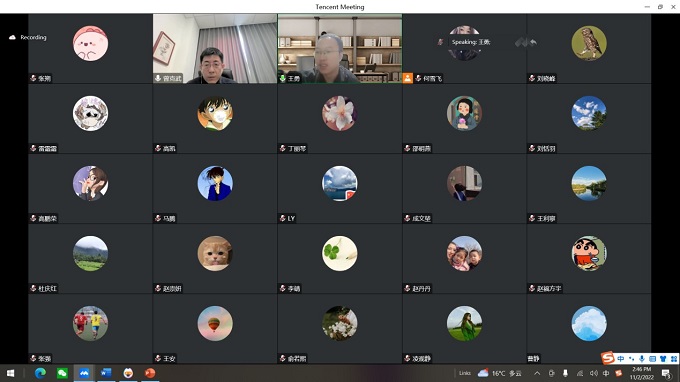Image resolution: width=680 pixels, height=382 pixels.
Task: Select the owl avatar participant tile
Action: tap(589, 48)
